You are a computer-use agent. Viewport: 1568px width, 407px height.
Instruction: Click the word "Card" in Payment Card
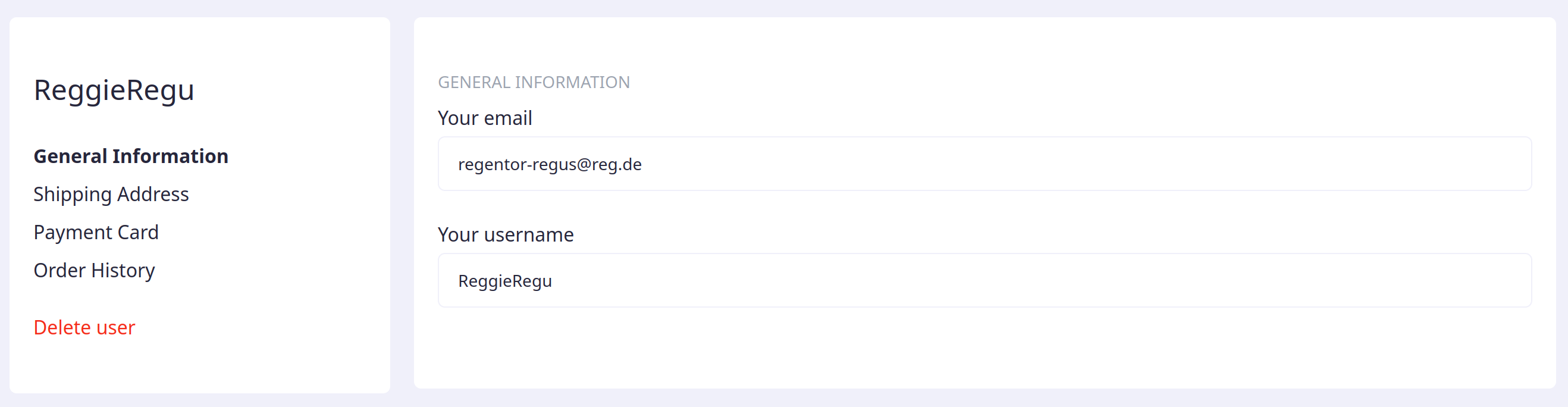137,233
